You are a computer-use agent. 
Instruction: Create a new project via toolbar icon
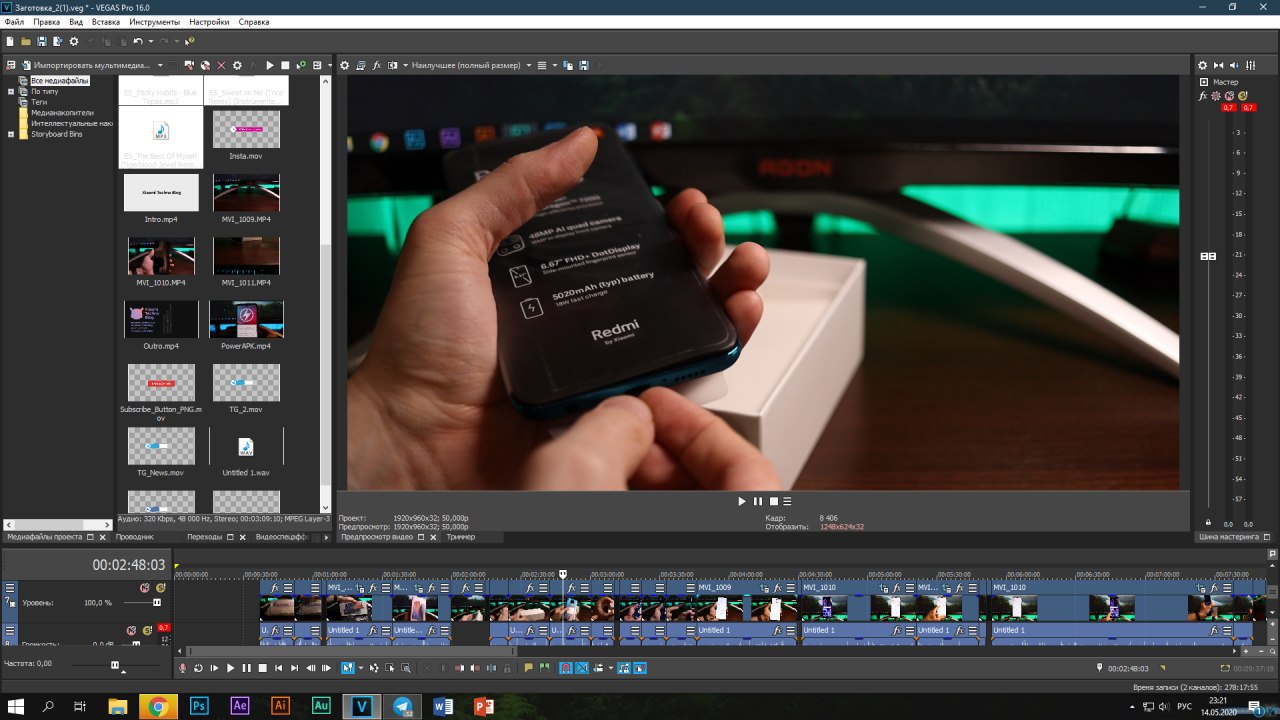[10, 41]
